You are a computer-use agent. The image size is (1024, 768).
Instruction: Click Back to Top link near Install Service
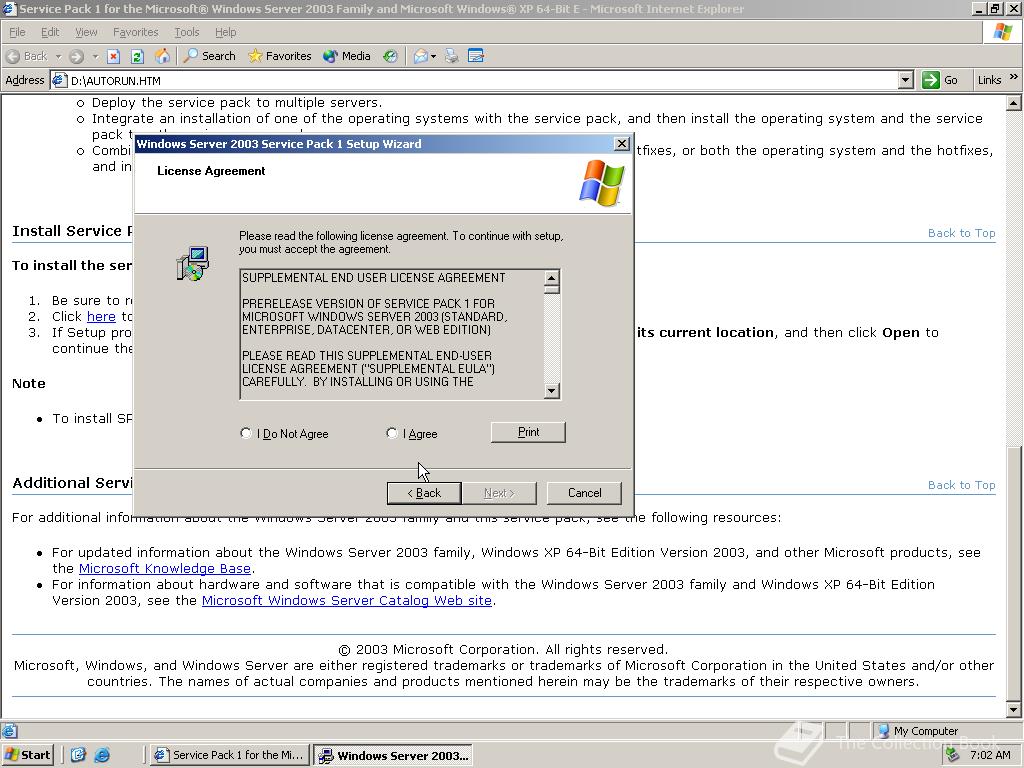click(961, 233)
